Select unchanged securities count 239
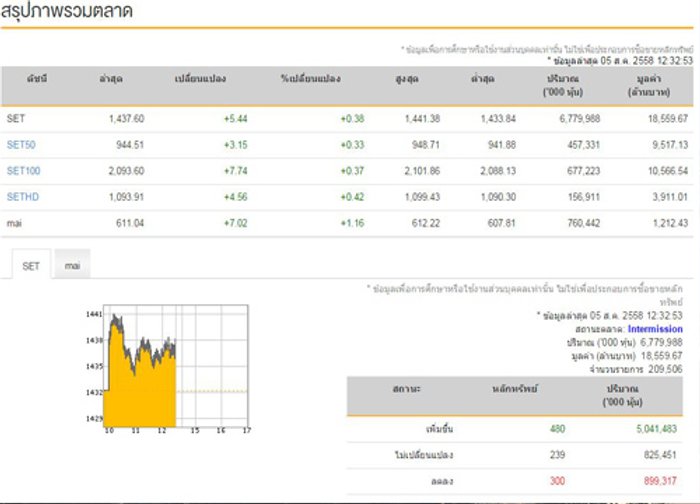The width and height of the screenshot is (700, 504). pos(557,455)
